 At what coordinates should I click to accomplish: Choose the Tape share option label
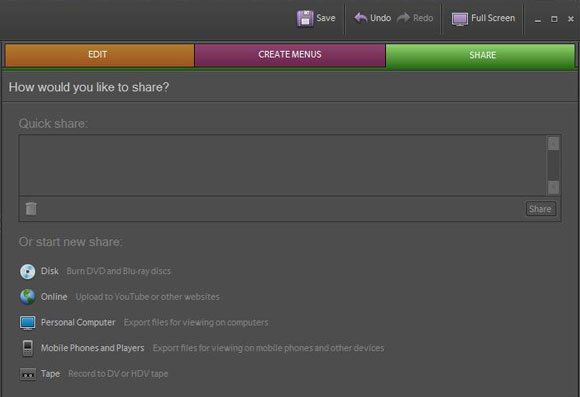pos(51,374)
